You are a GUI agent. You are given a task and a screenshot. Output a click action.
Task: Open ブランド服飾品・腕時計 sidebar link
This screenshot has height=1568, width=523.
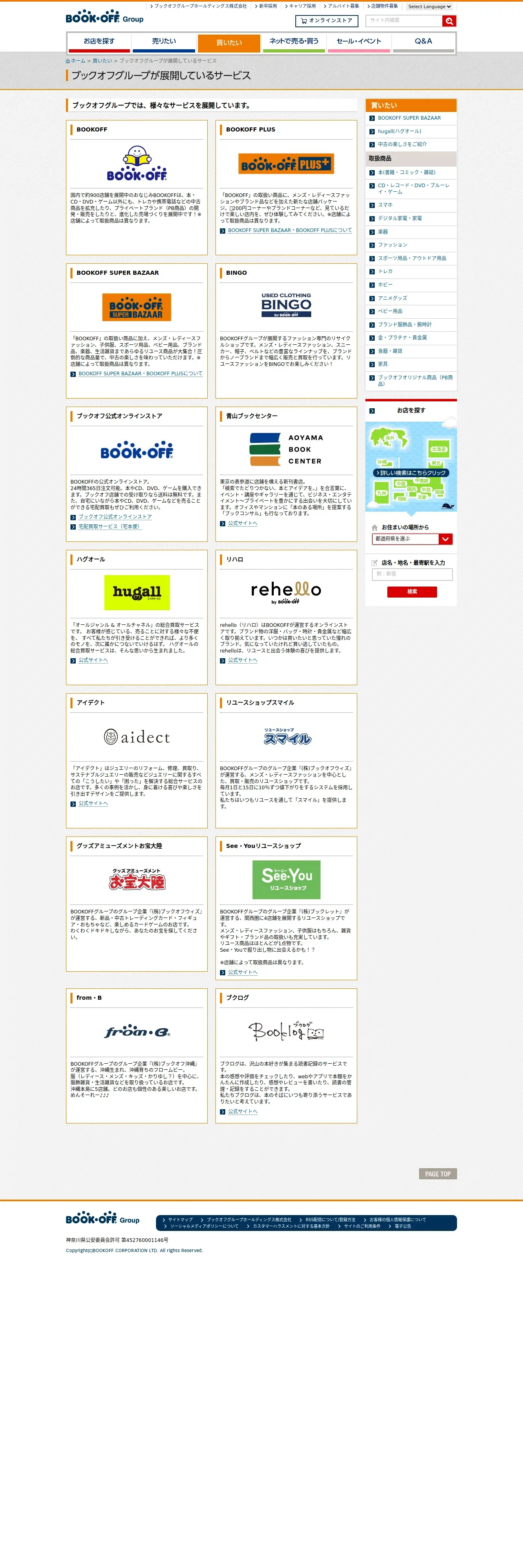pos(404,324)
